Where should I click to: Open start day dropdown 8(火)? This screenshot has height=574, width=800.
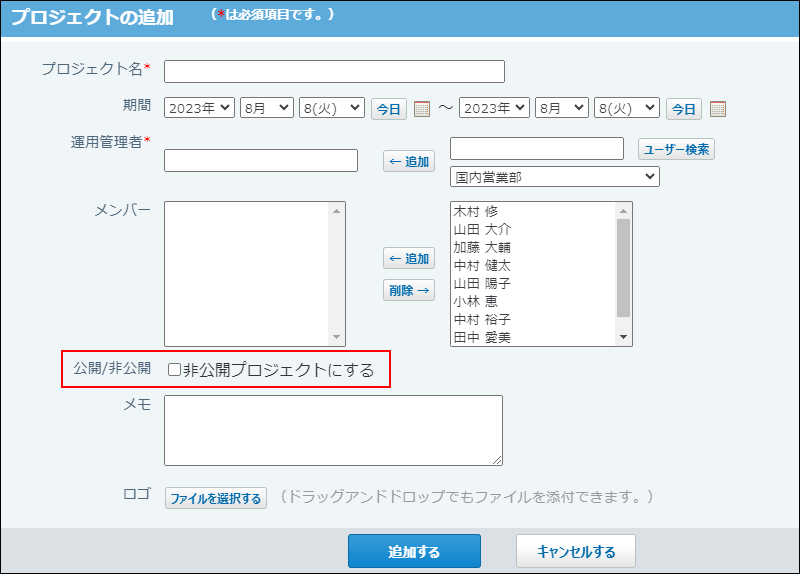pos(332,108)
